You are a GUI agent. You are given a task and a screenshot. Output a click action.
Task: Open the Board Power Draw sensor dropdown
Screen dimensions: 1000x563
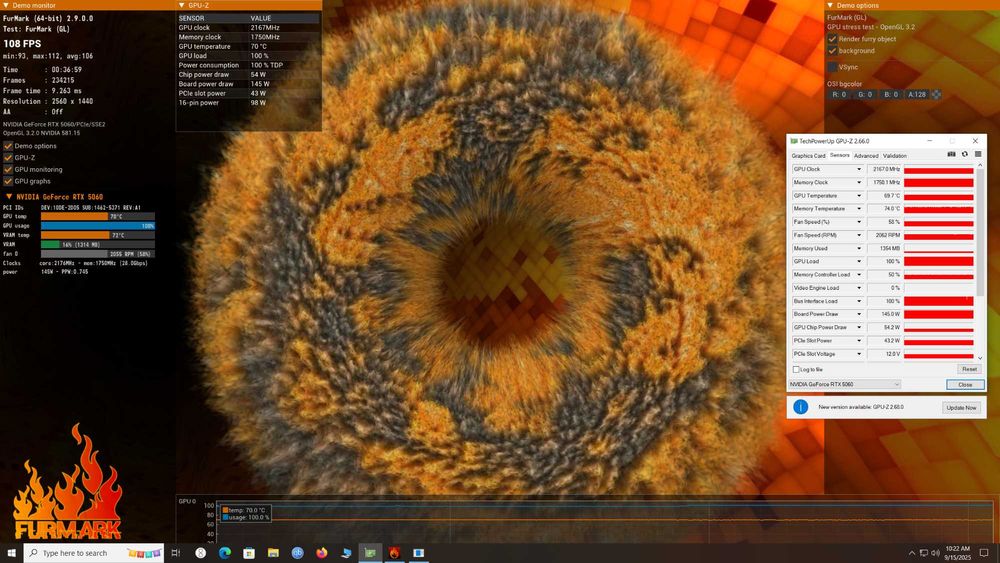coord(859,314)
